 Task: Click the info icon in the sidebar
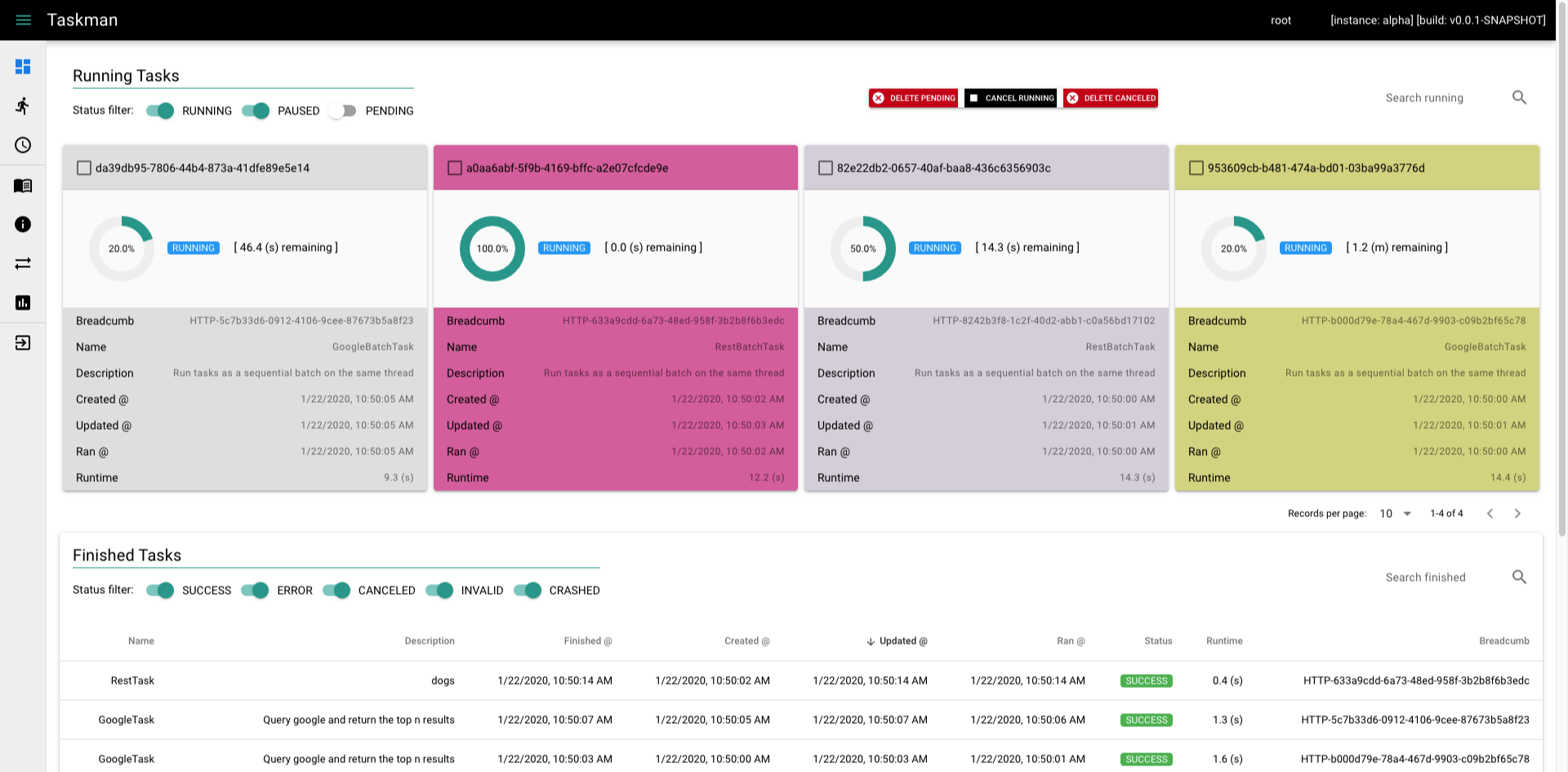pyautogui.click(x=23, y=224)
